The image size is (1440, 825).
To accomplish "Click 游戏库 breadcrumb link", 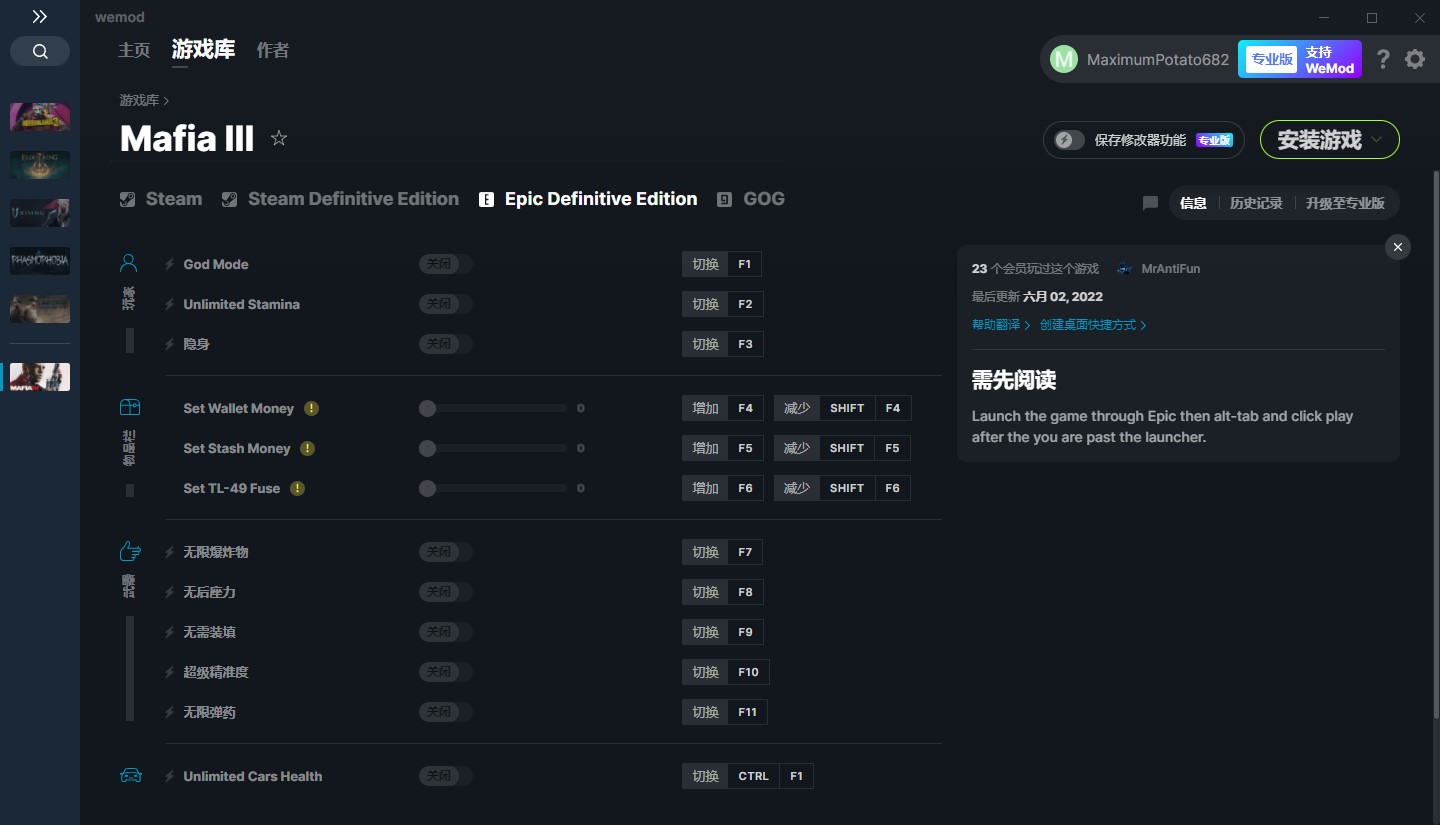I will pos(139,100).
